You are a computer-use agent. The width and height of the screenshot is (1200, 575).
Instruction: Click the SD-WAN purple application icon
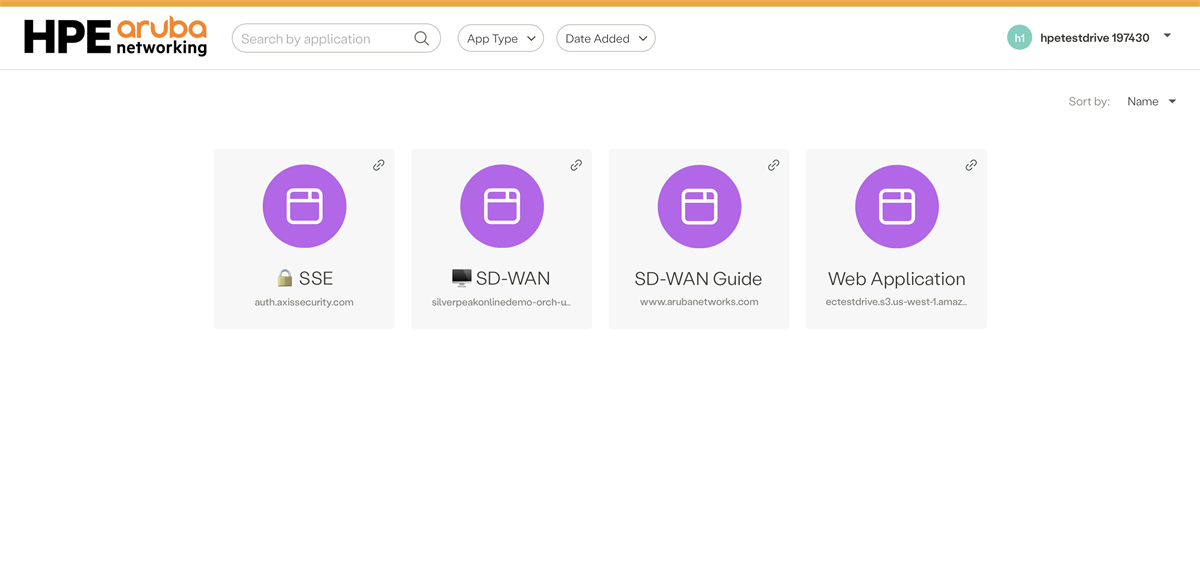(502, 206)
